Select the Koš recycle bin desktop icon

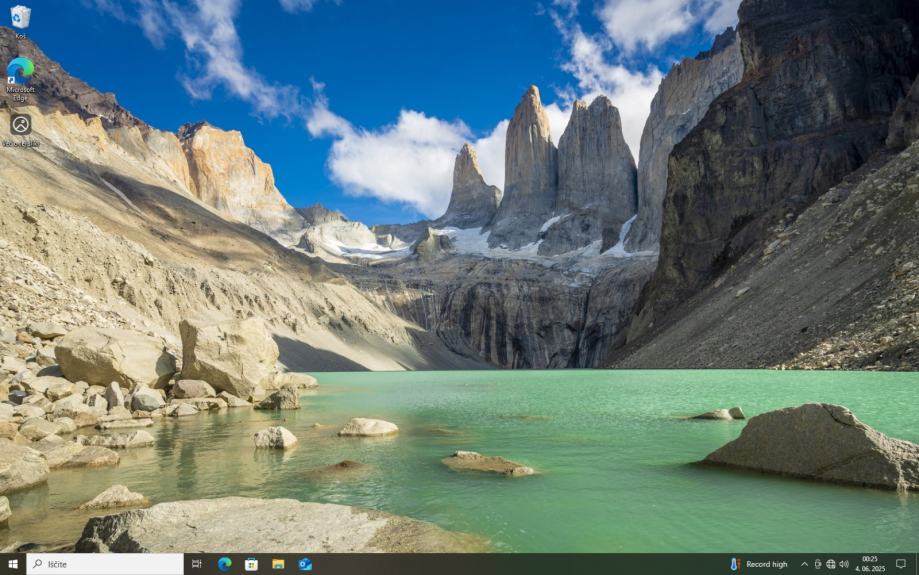[20, 18]
